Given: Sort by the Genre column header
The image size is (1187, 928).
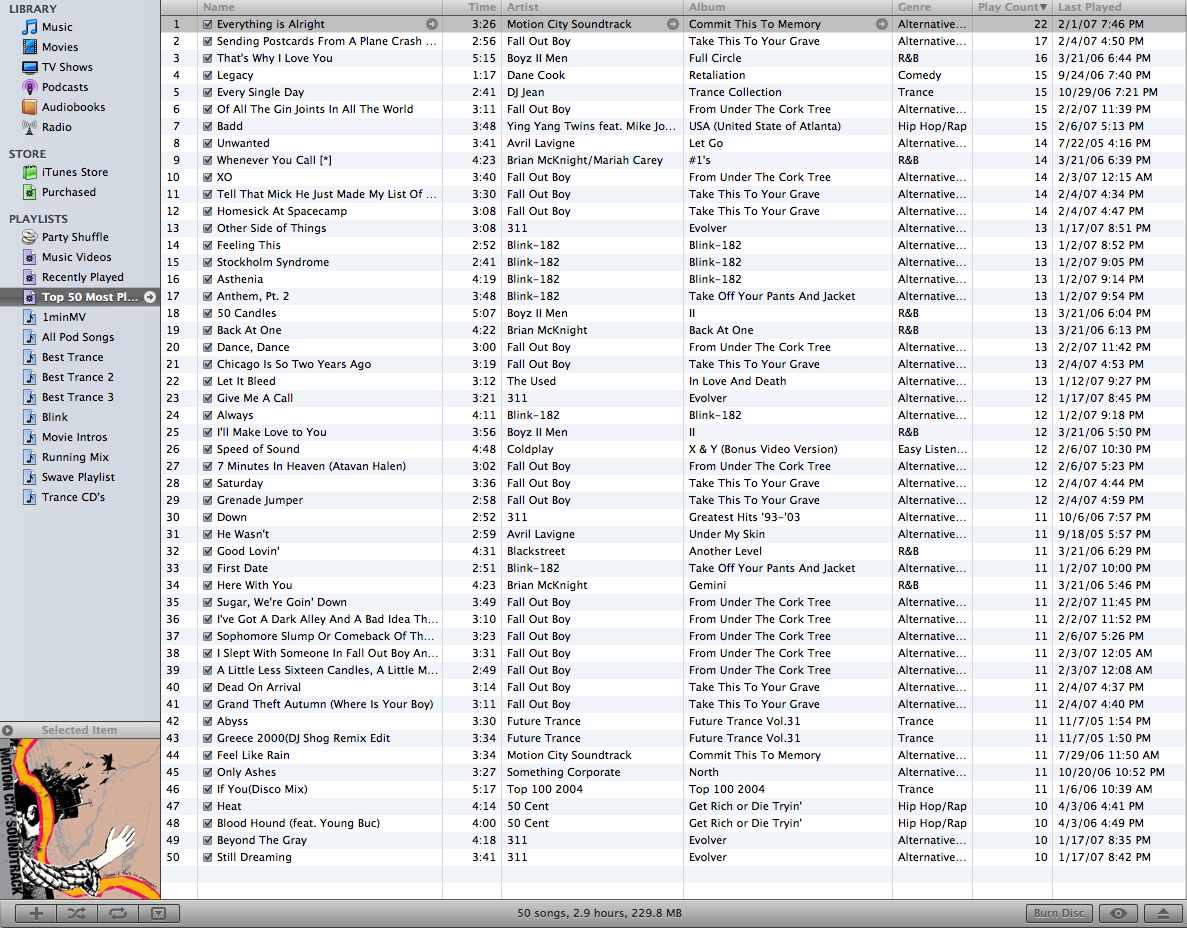Looking at the screenshot, I should (932, 7).
